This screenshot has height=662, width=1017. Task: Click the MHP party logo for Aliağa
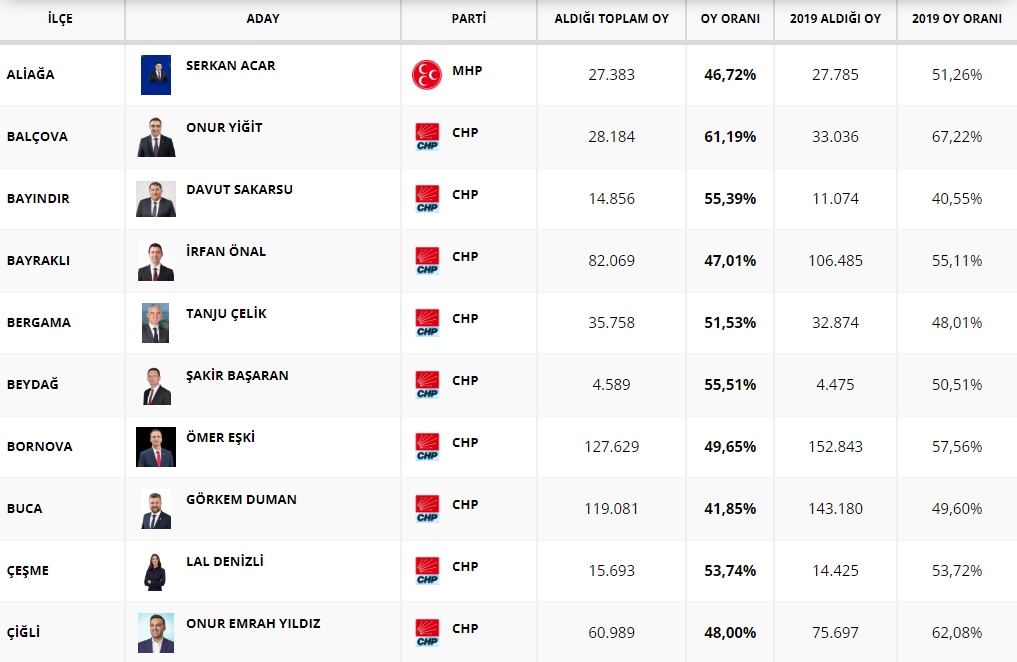(x=427, y=75)
